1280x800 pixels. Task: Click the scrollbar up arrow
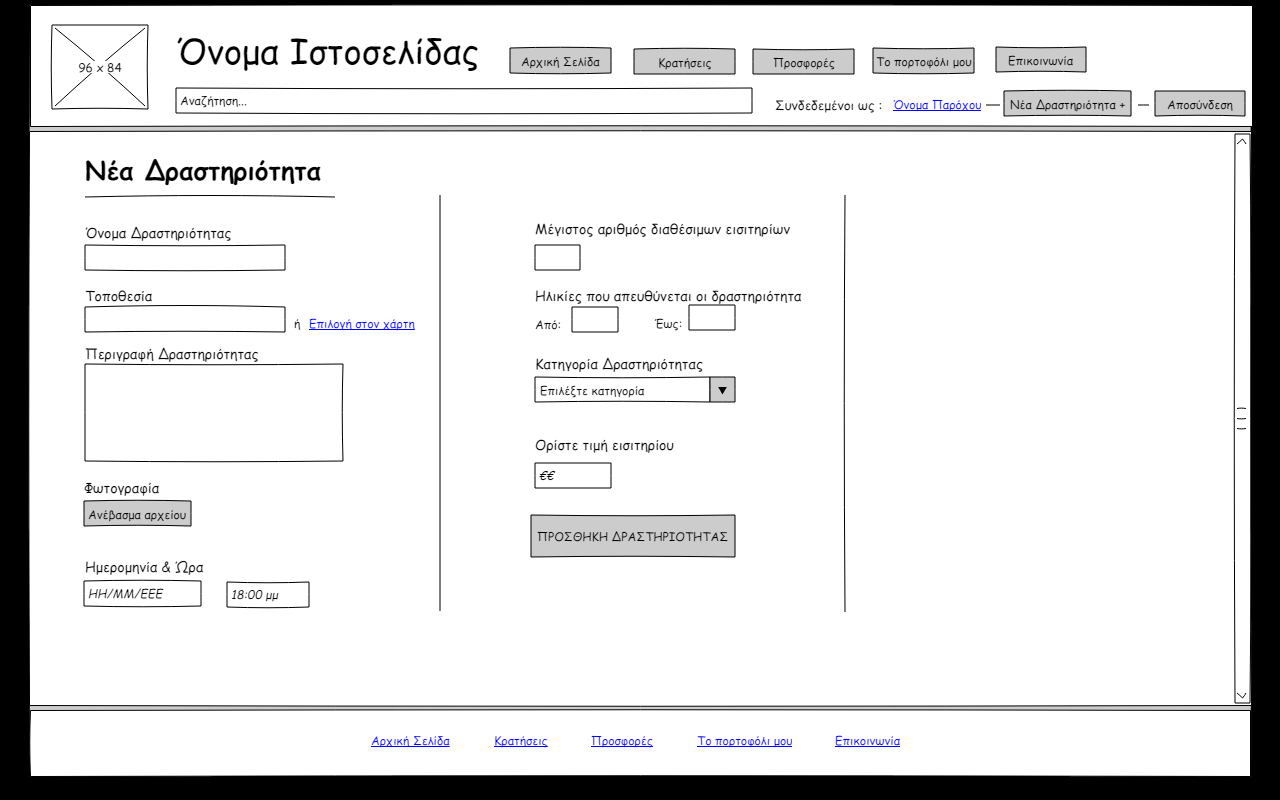coord(1242,142)
